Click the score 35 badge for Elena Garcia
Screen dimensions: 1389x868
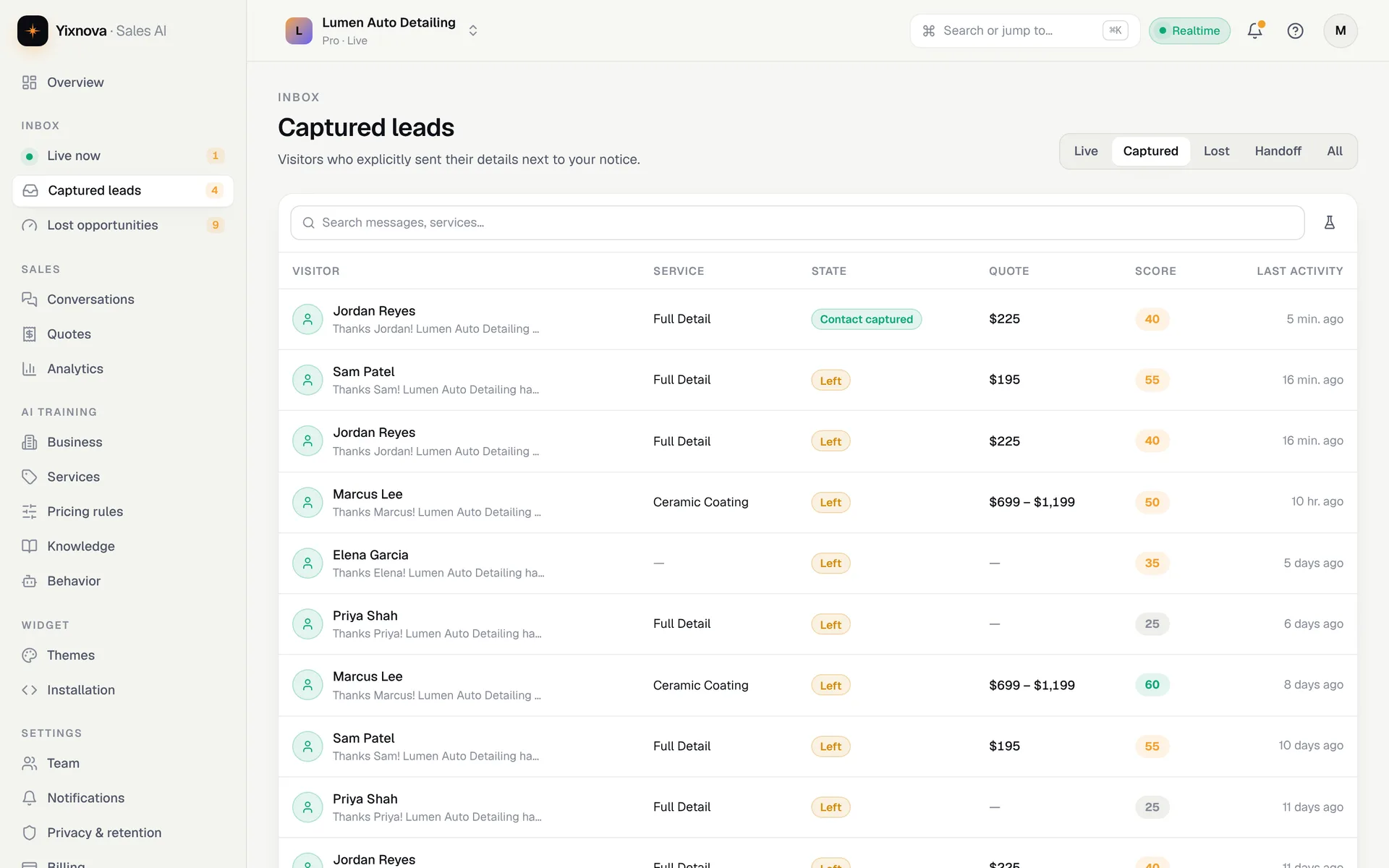tap(1152, 563)
